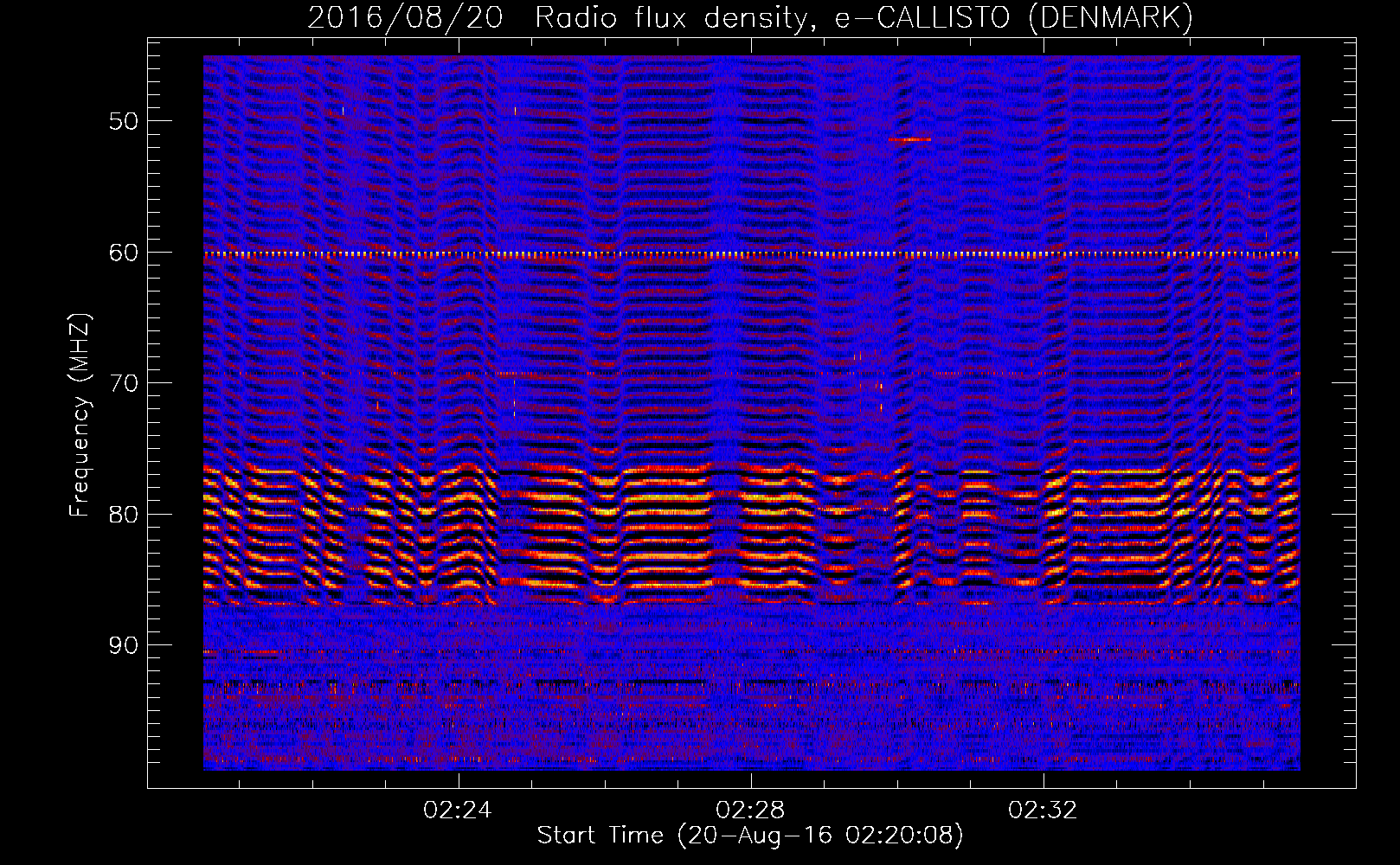
Task: Click the 02:24 time tick label
Action: (x=458, y=810)
